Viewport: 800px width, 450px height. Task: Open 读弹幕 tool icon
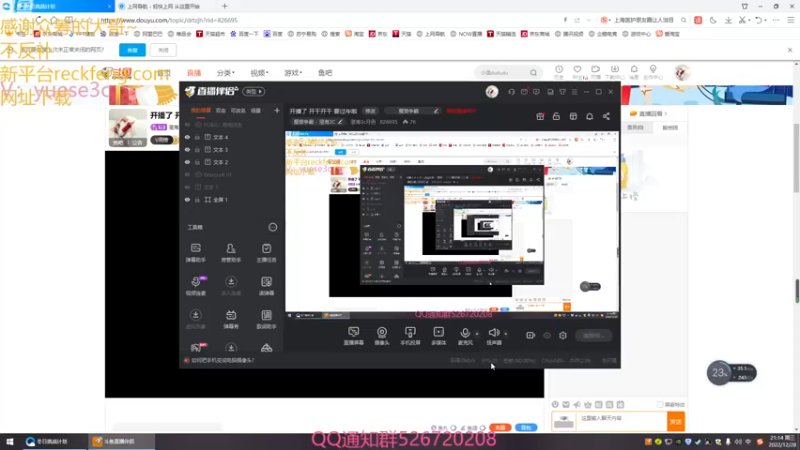click(266, 286)
